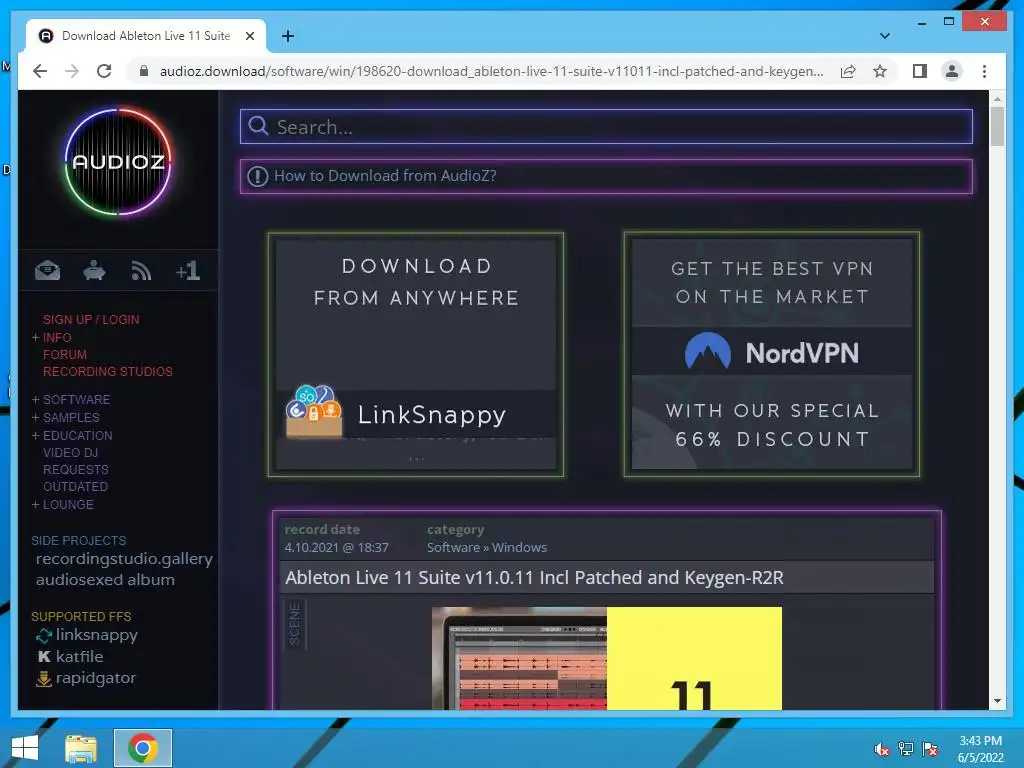Click the katfile text link
This screenshot has width=1024, height=768.
79,657
